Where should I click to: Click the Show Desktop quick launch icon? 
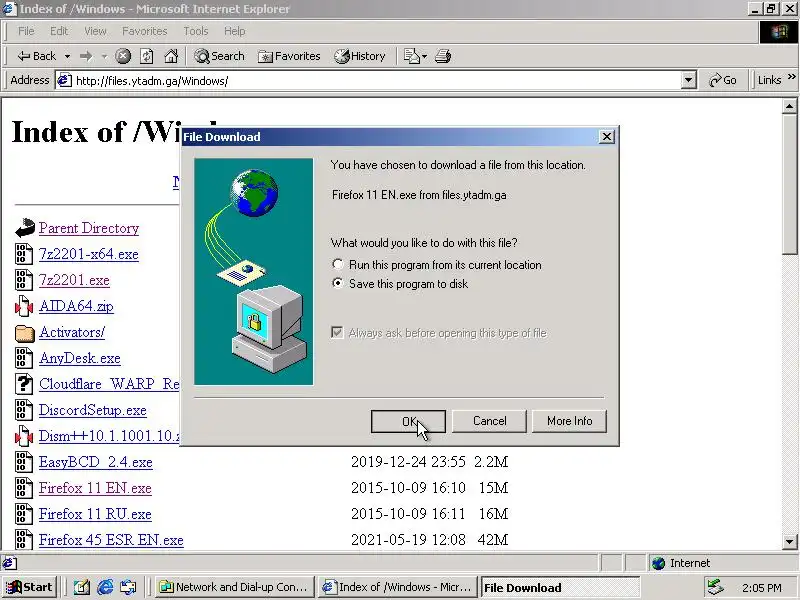81,588
